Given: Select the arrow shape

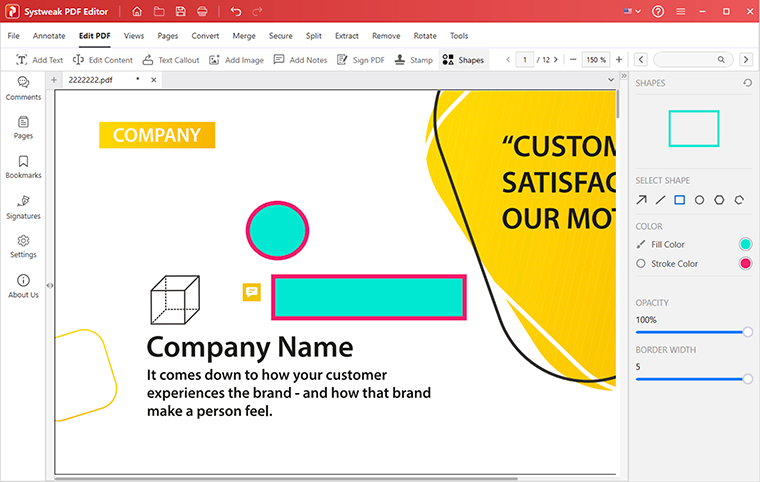Looking at the screenshot, I should (x=641, y=200).
